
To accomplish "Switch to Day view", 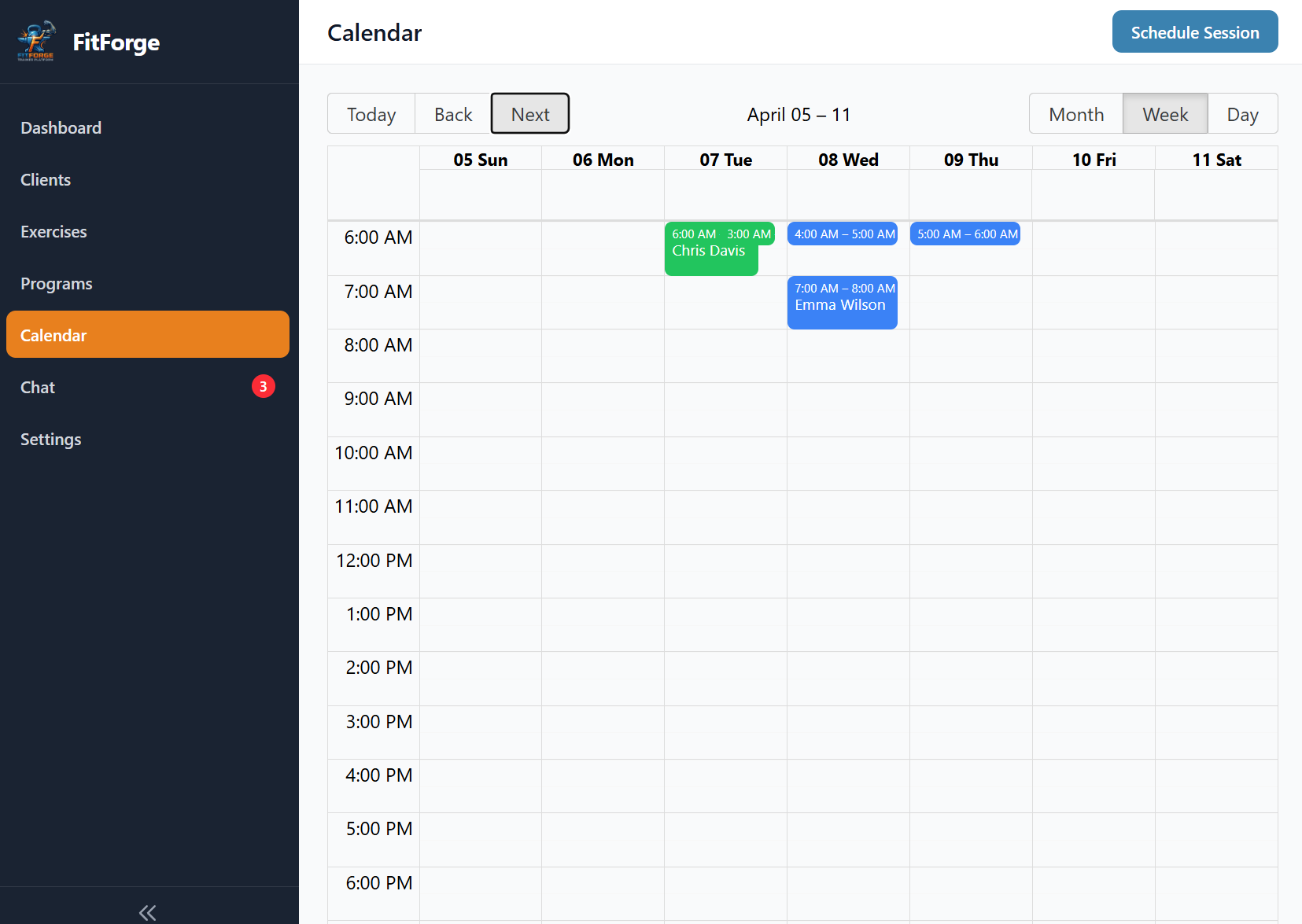I will [x=1242, y=113].
